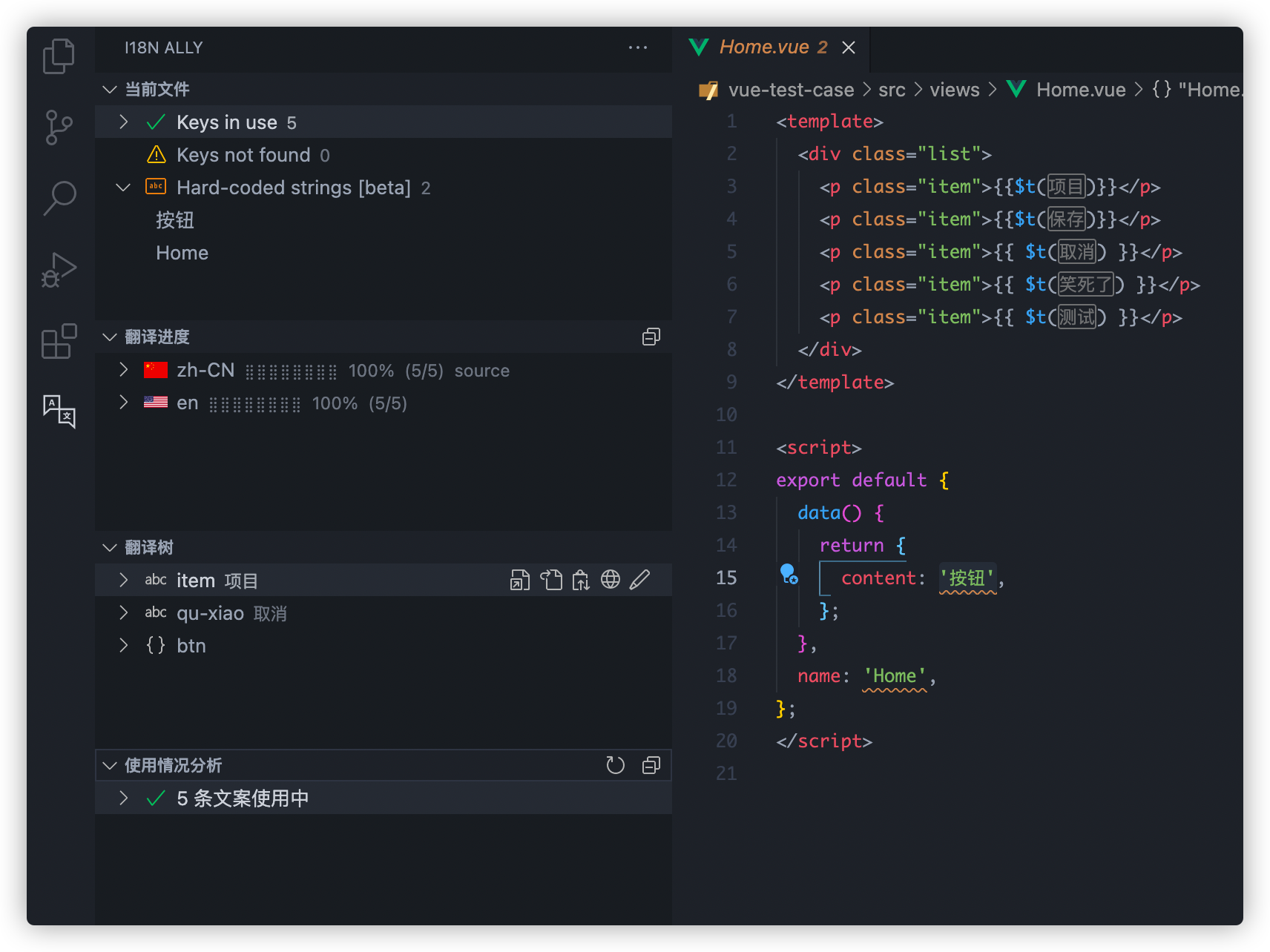Click the folder icon in breadcrumb
Screen dimensions: 1270x952
tap(708, 90)
